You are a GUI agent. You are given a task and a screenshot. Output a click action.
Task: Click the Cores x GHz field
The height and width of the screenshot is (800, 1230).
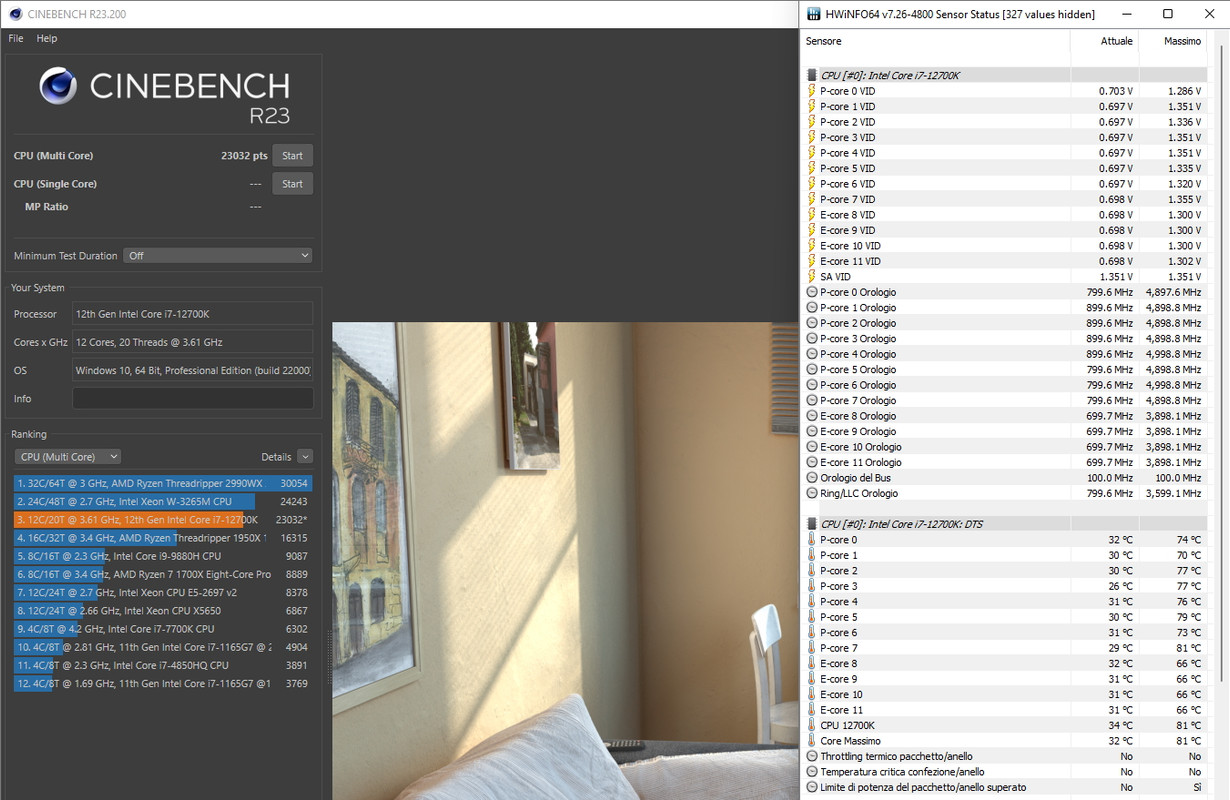[x=192, y=342]
